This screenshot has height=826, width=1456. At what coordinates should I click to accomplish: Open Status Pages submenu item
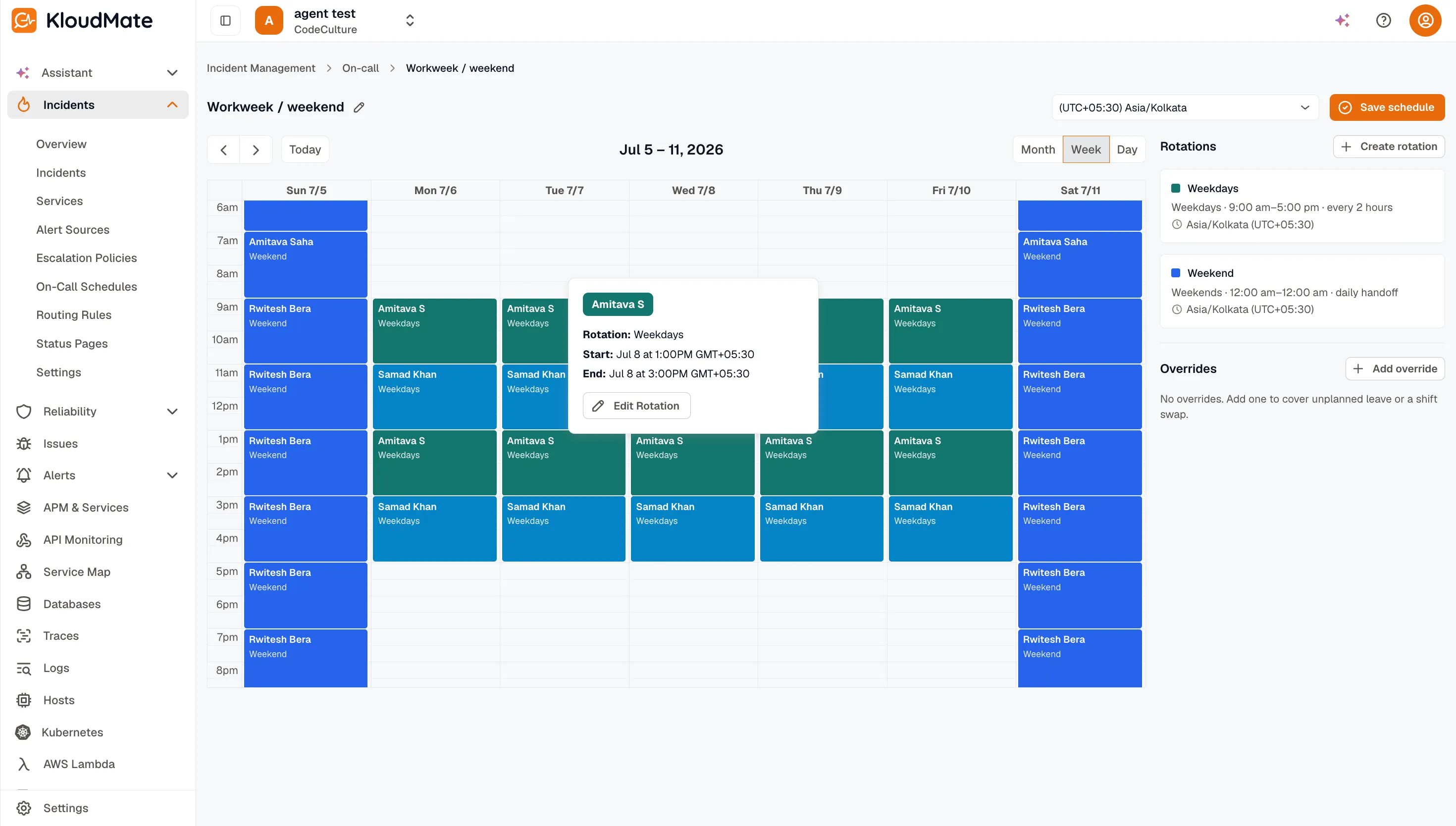(72, 344)
